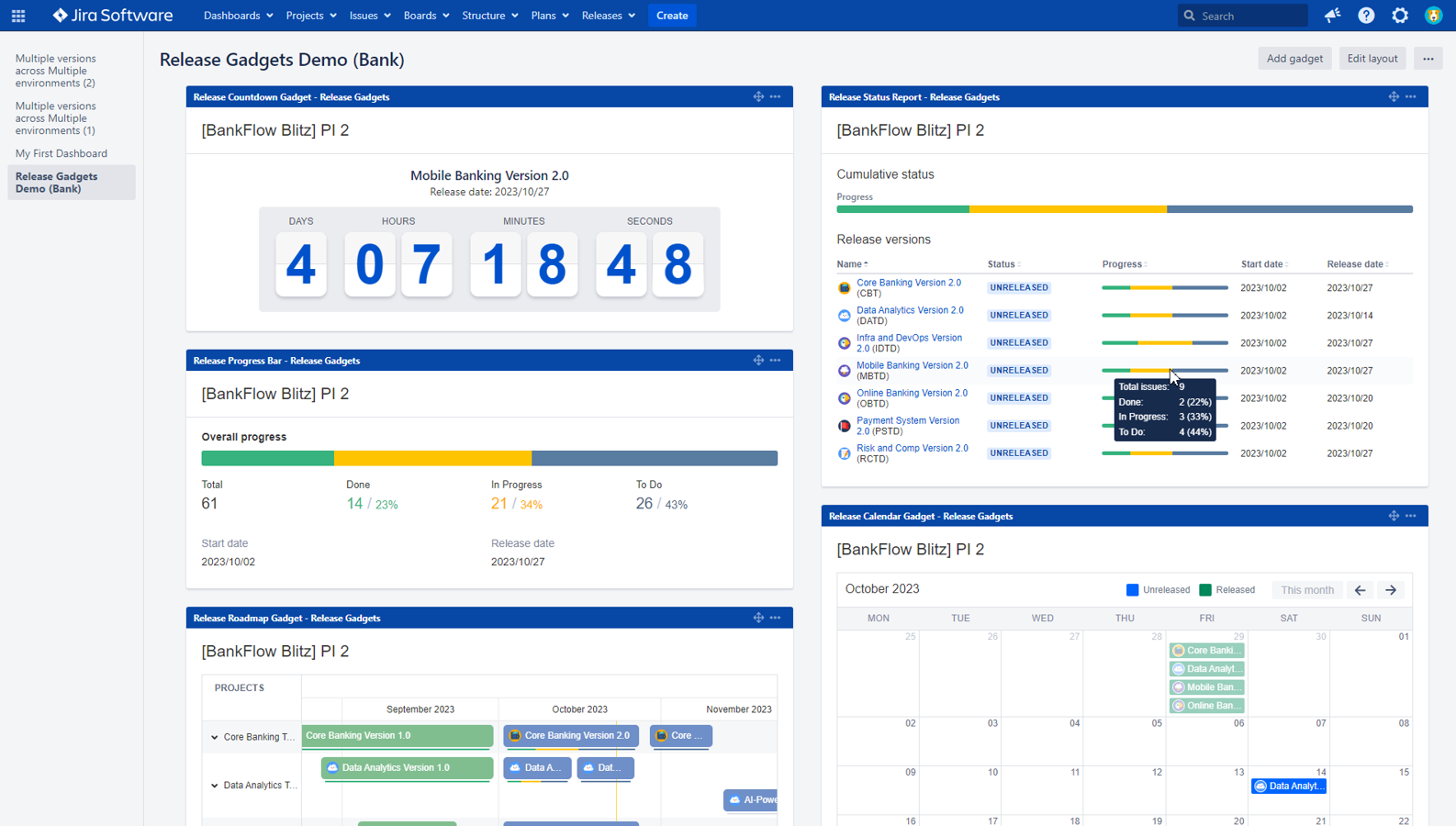Open Release Calendar gadget more options
The image size is (1456, 826).
[x=1411, y=516]
